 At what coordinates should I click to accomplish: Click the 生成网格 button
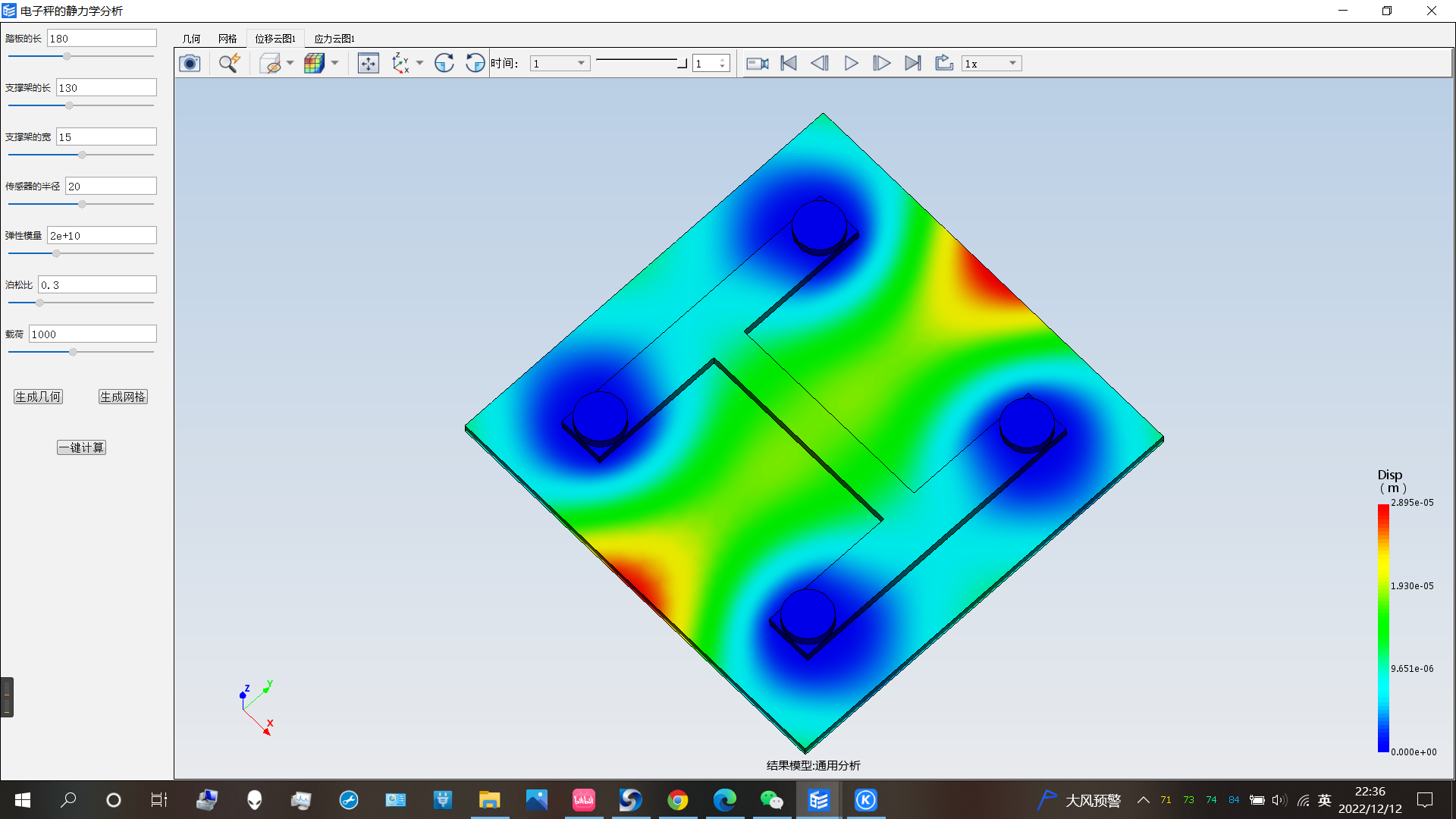(x=123, y=397)
